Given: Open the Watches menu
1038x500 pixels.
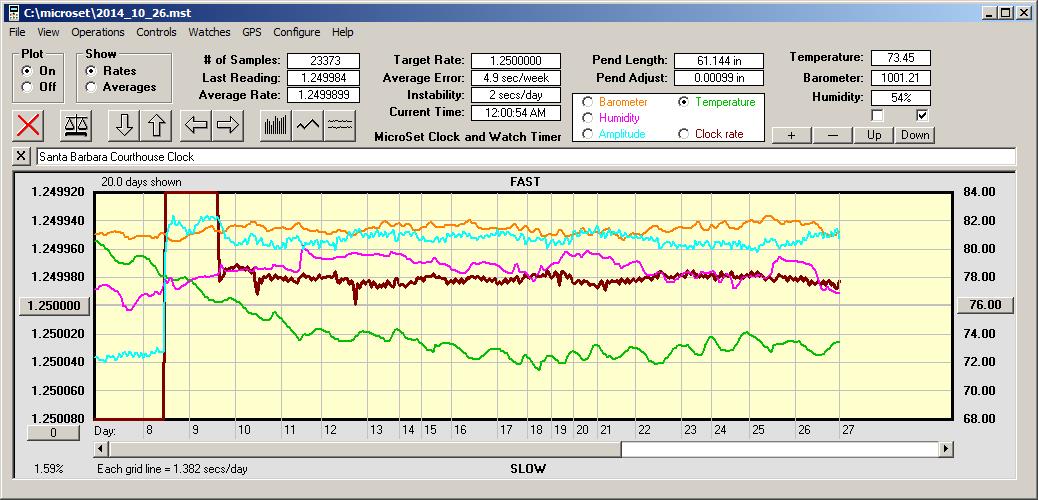Looking at the screenshot, I should [x=209, y=32].
